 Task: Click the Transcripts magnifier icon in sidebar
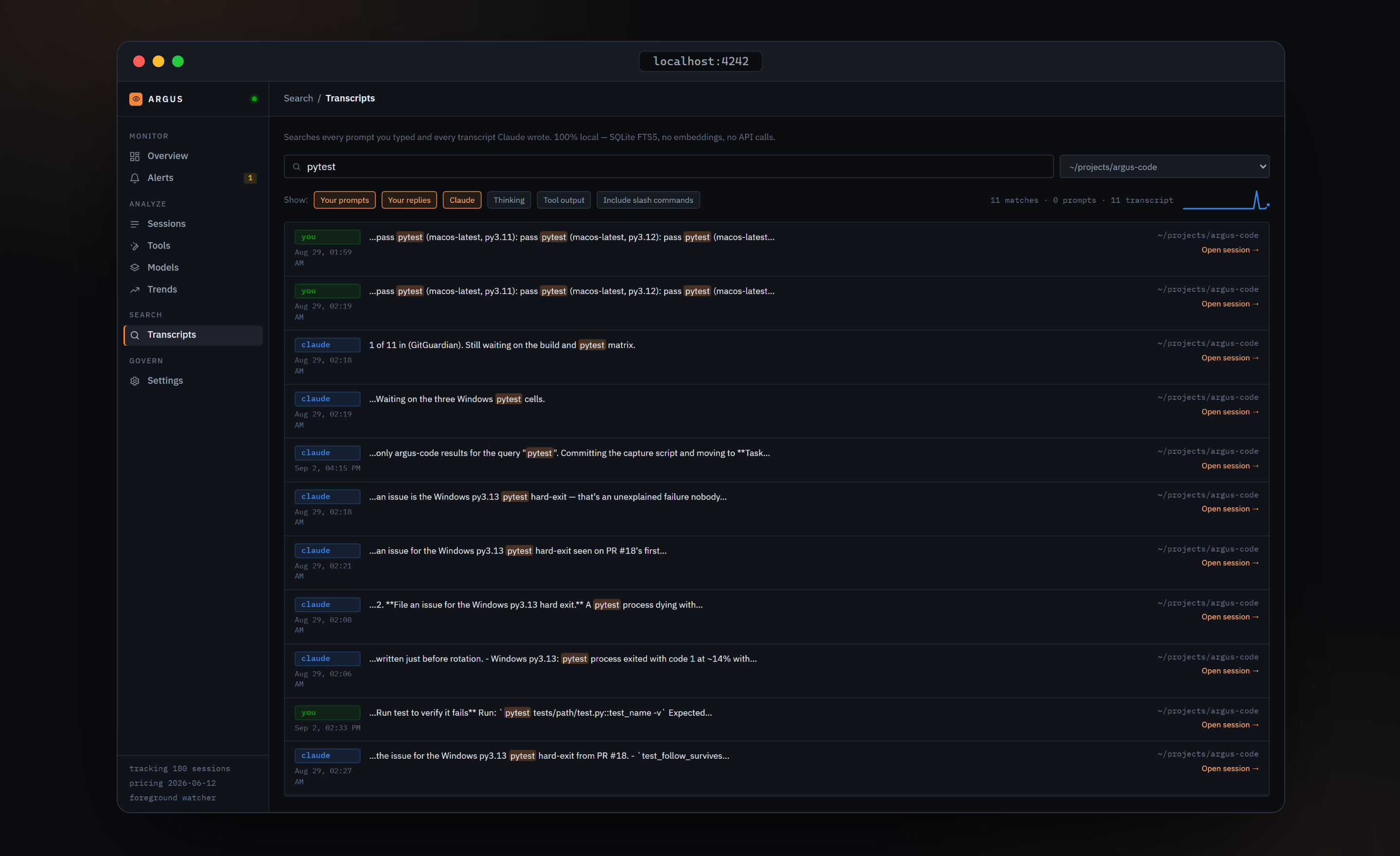(135, 336)
